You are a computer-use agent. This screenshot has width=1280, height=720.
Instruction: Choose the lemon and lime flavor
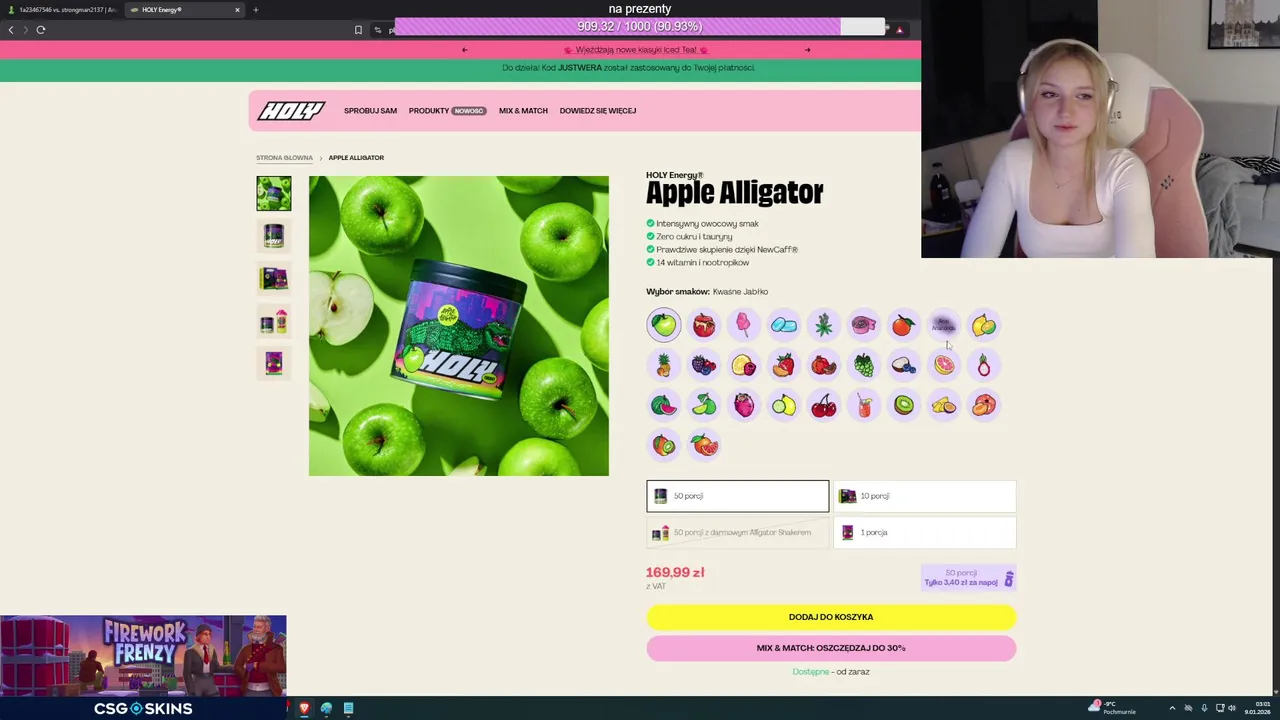point(984,325)
